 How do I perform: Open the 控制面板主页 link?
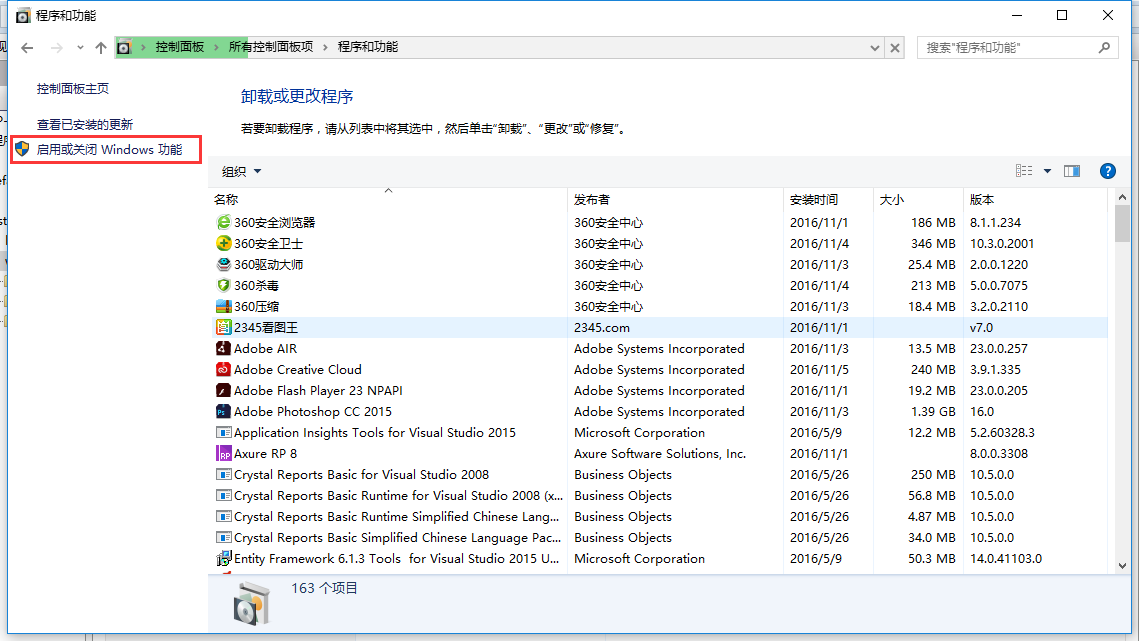coord(73,89)
